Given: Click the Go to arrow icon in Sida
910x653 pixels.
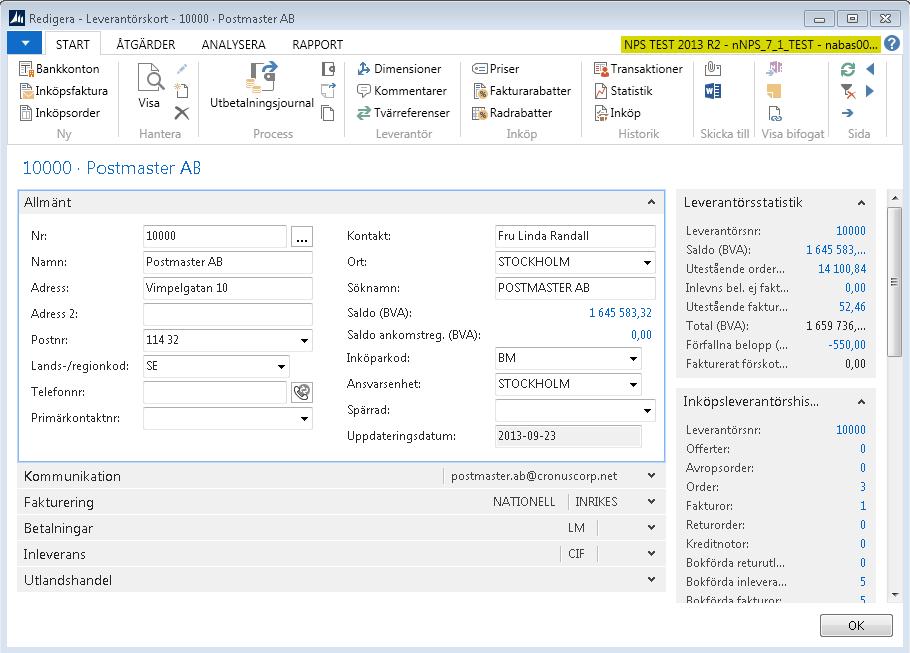Looking at the screenshot, I should [848, 113].
